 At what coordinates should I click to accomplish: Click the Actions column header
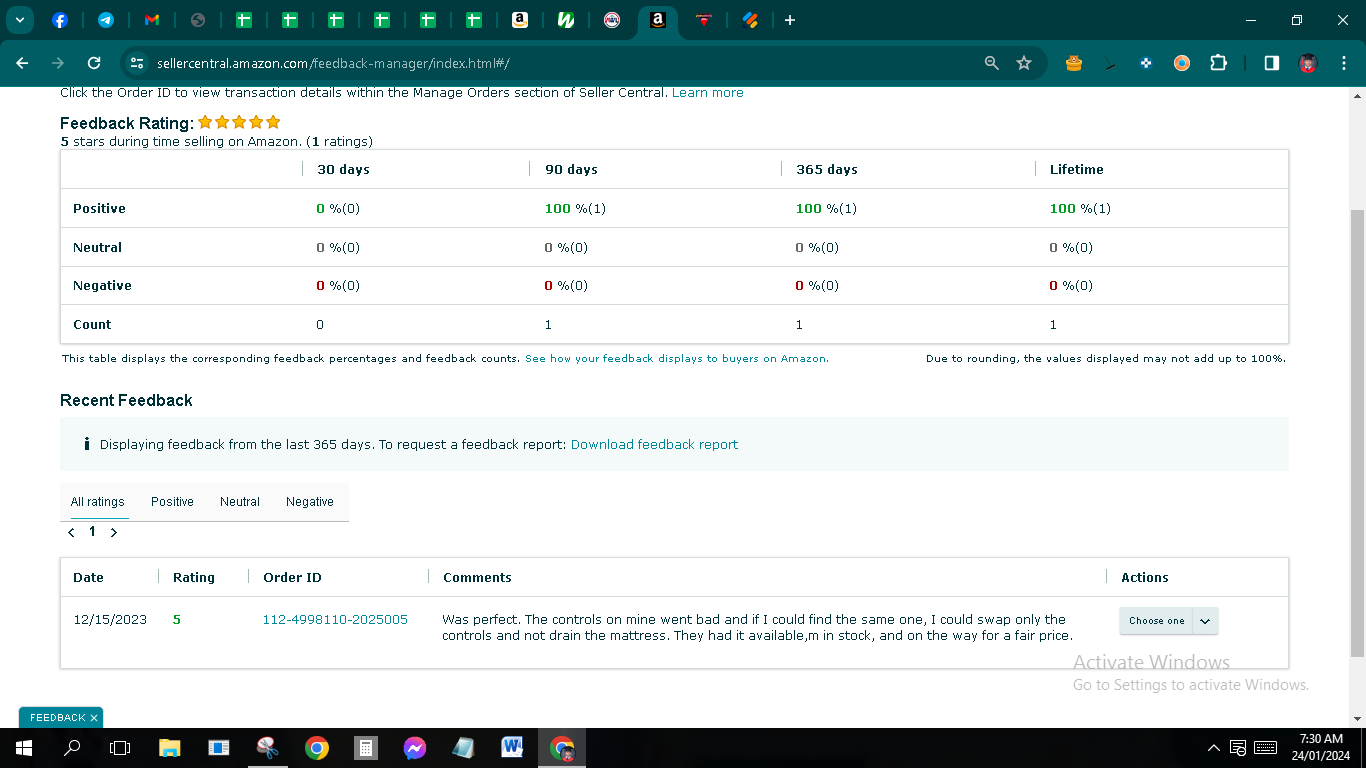1145,577
